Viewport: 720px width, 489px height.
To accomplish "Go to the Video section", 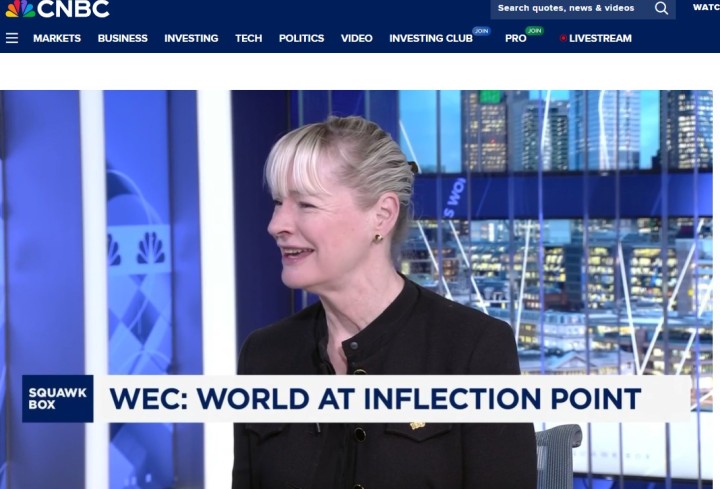I will [356, 38].
